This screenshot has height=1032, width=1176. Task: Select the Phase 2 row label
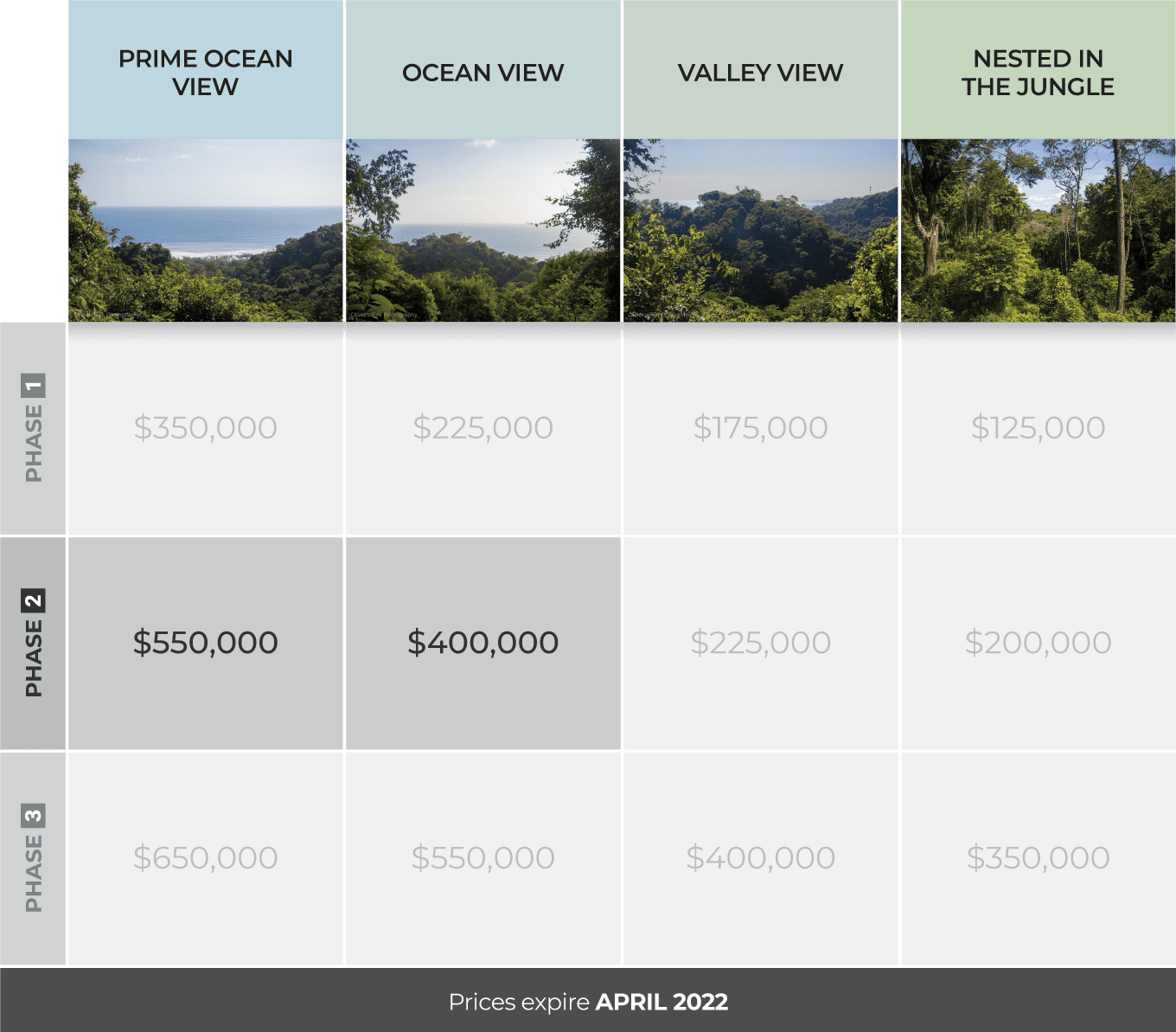point(33,644)
